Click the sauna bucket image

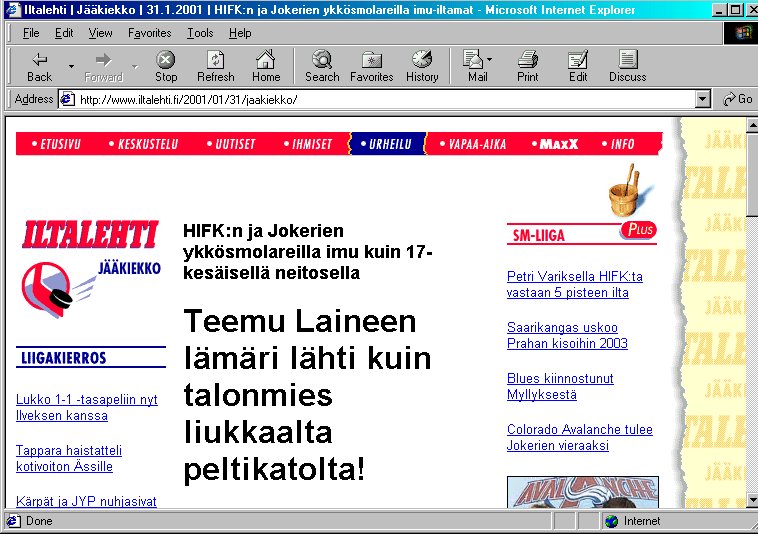click(629, 190)
